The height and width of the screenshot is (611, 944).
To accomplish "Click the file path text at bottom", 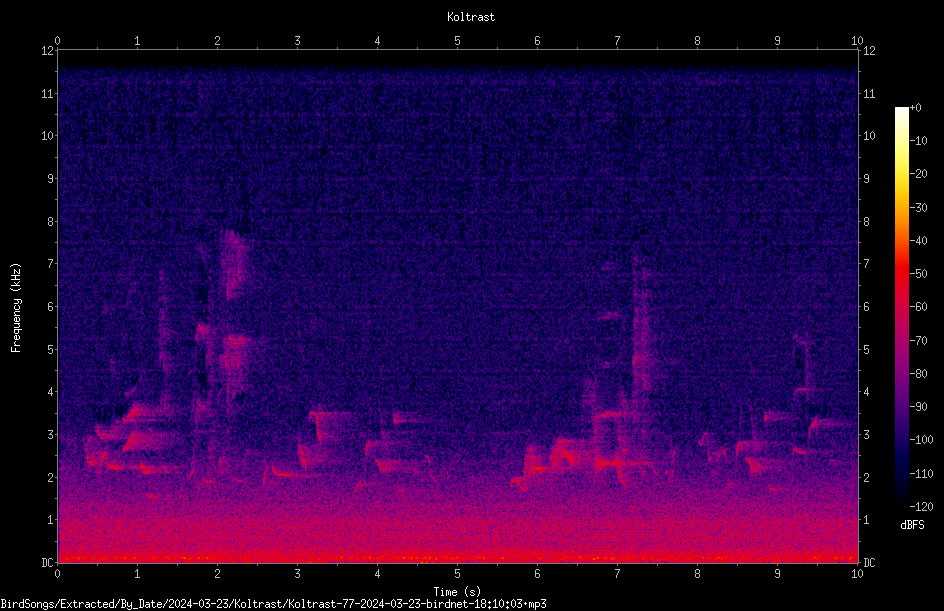I will pos(273,604).
